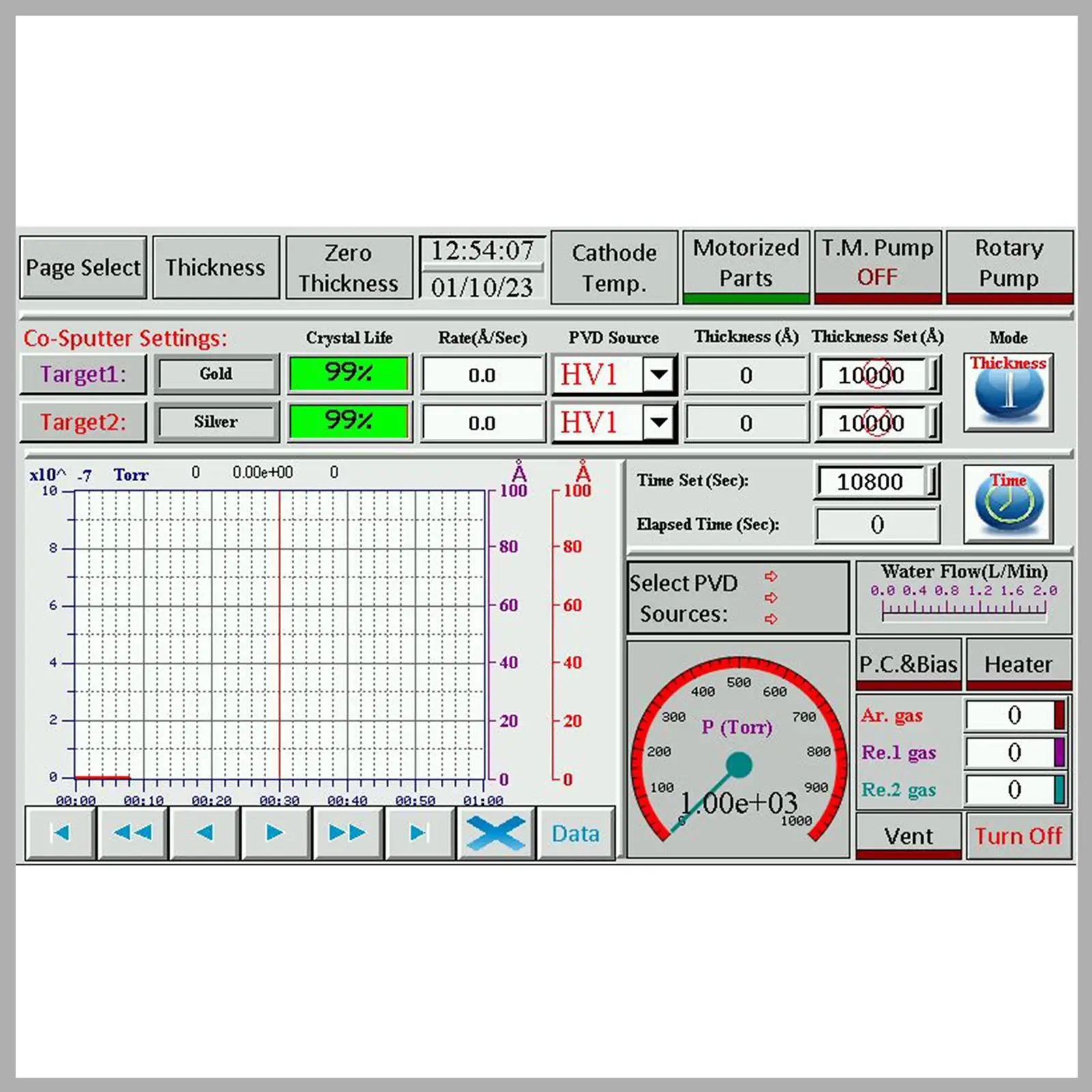Click Co-Sputter Settings label
Viewport: 1092px width, 1092px height.
126,339
